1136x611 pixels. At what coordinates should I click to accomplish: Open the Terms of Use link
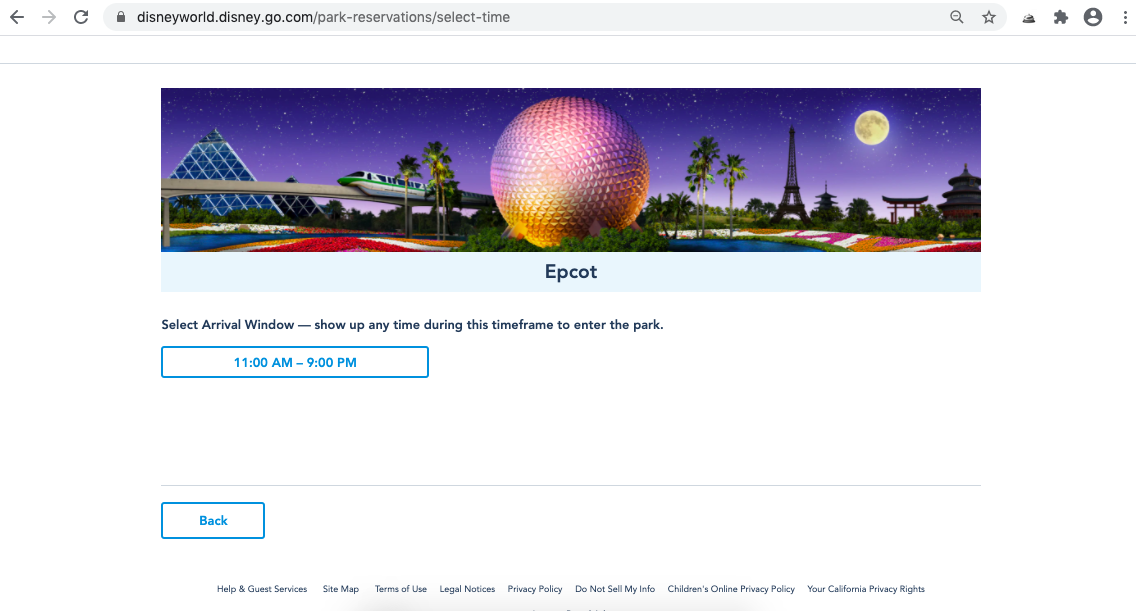point(401,589)
